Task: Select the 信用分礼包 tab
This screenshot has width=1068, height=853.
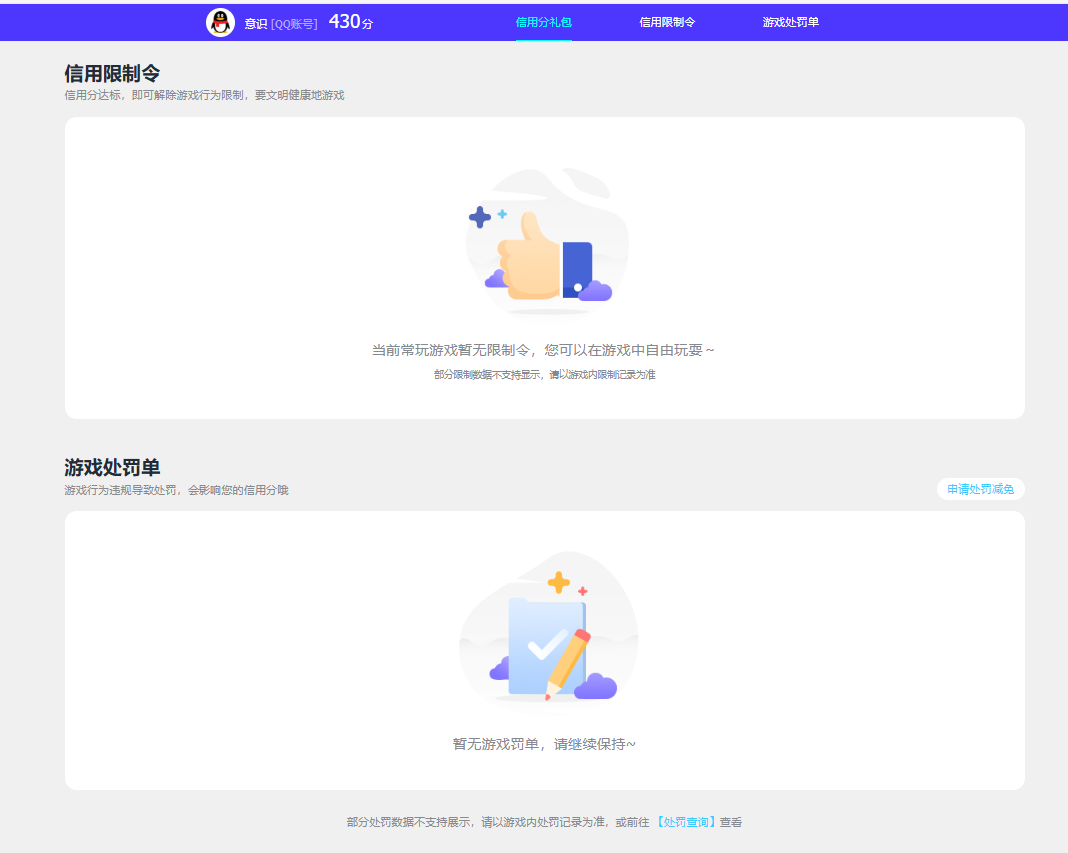Action: (544, 19)
